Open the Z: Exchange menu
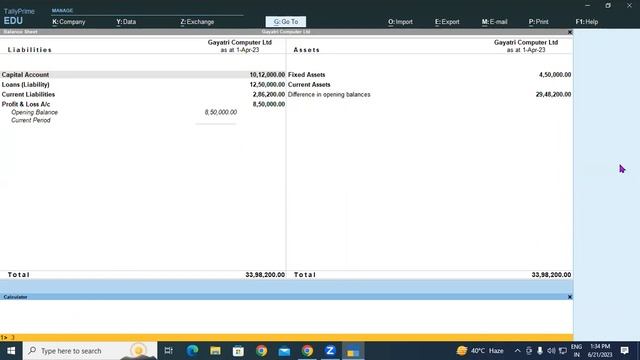640x360 pixels. [x=197, y=22]
